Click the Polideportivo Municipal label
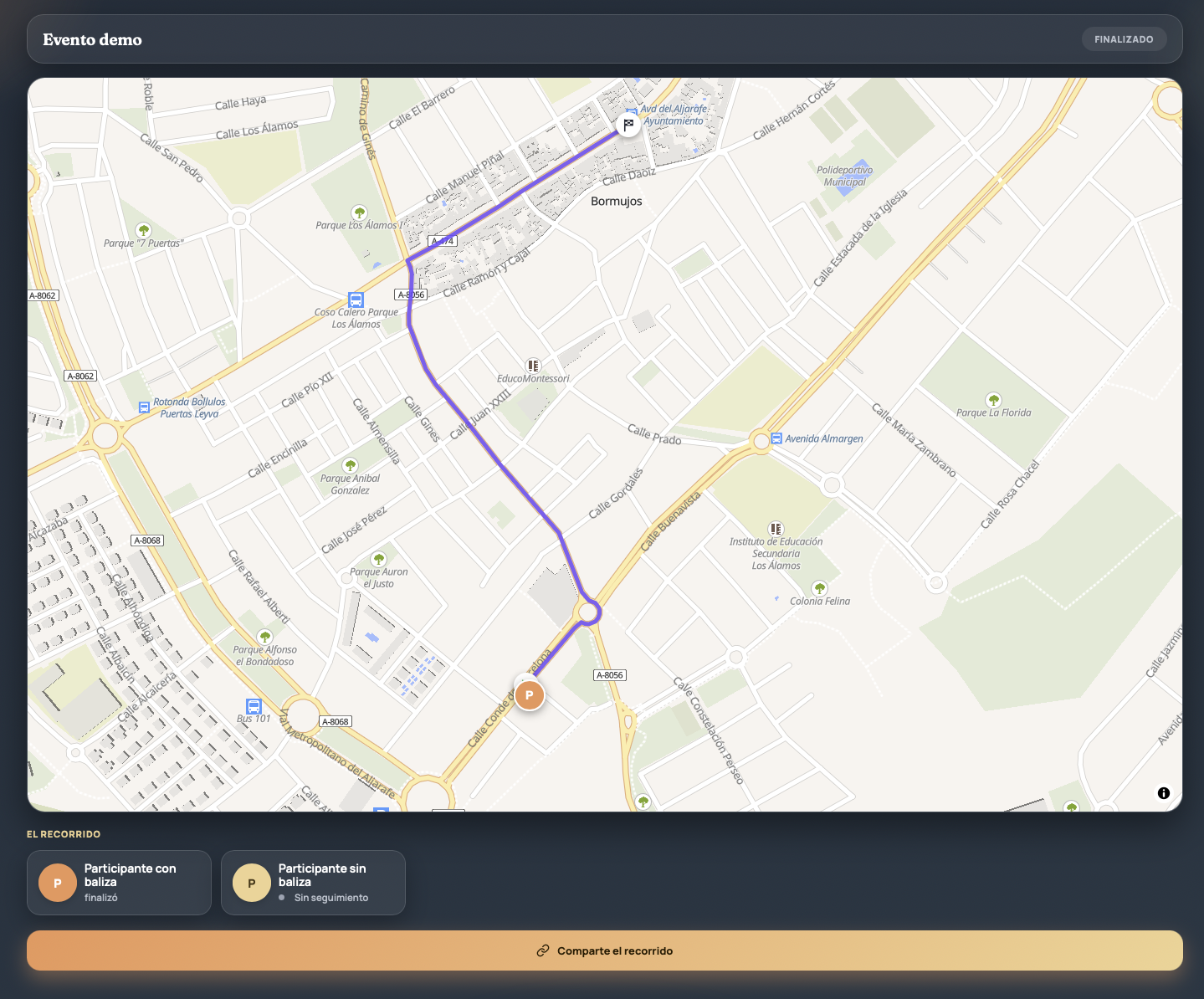 pos(844,176)
